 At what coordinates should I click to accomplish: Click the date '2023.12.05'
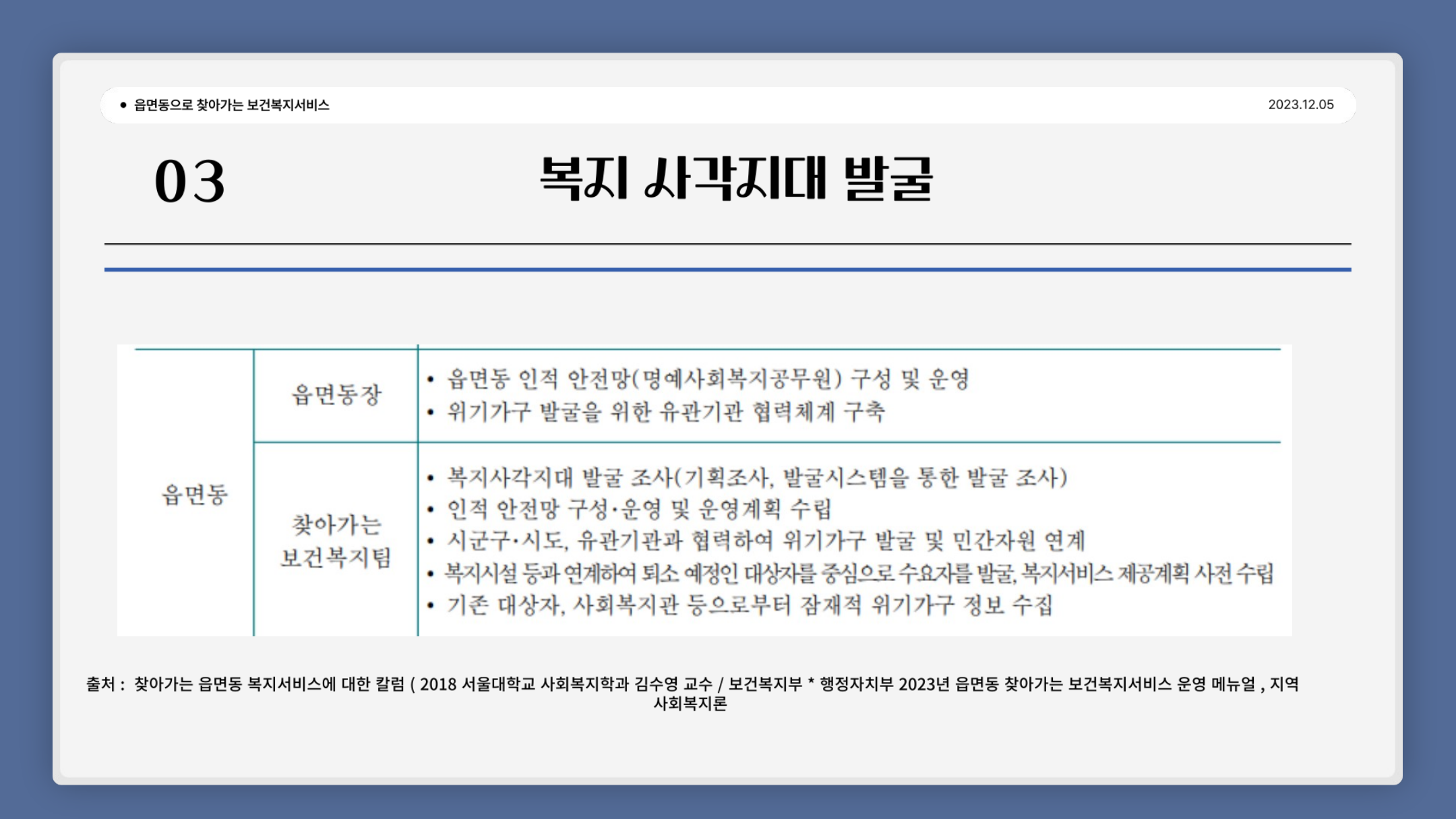click(x=1301, y=104)
